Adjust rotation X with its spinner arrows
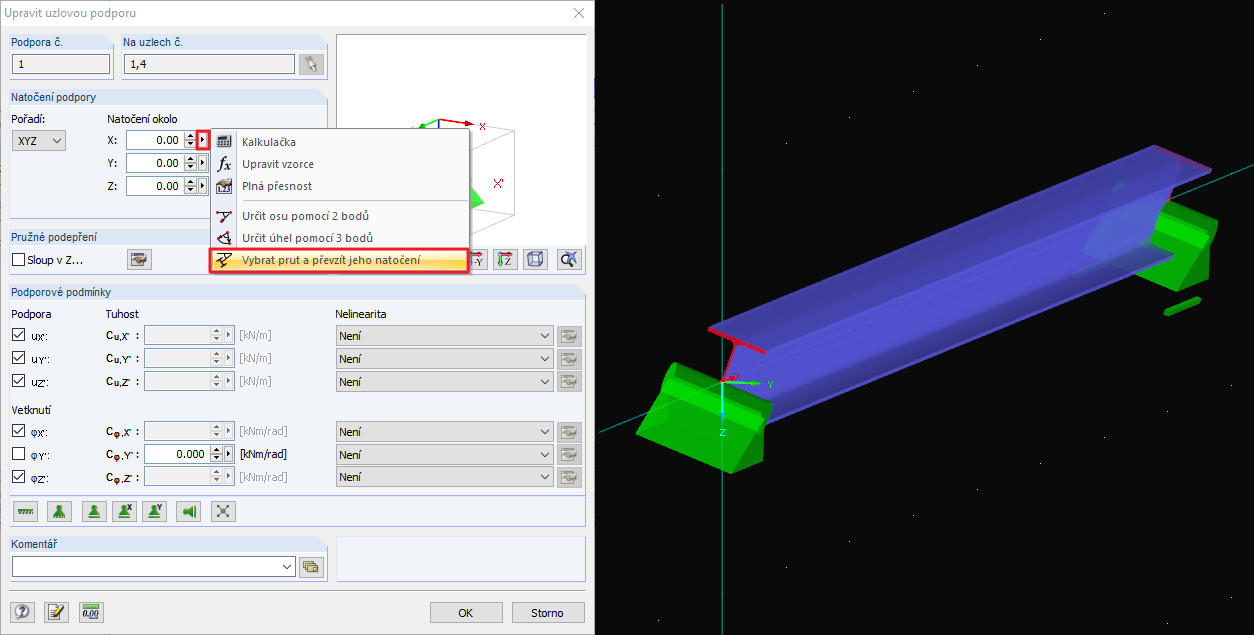1254x635 pixels. (x=190, y=140)
